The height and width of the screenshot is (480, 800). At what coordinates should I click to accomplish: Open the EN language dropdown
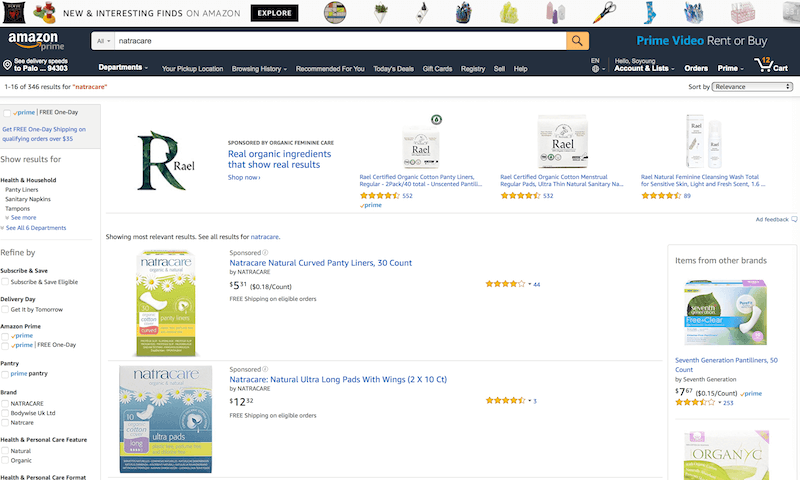click(598, 65)
